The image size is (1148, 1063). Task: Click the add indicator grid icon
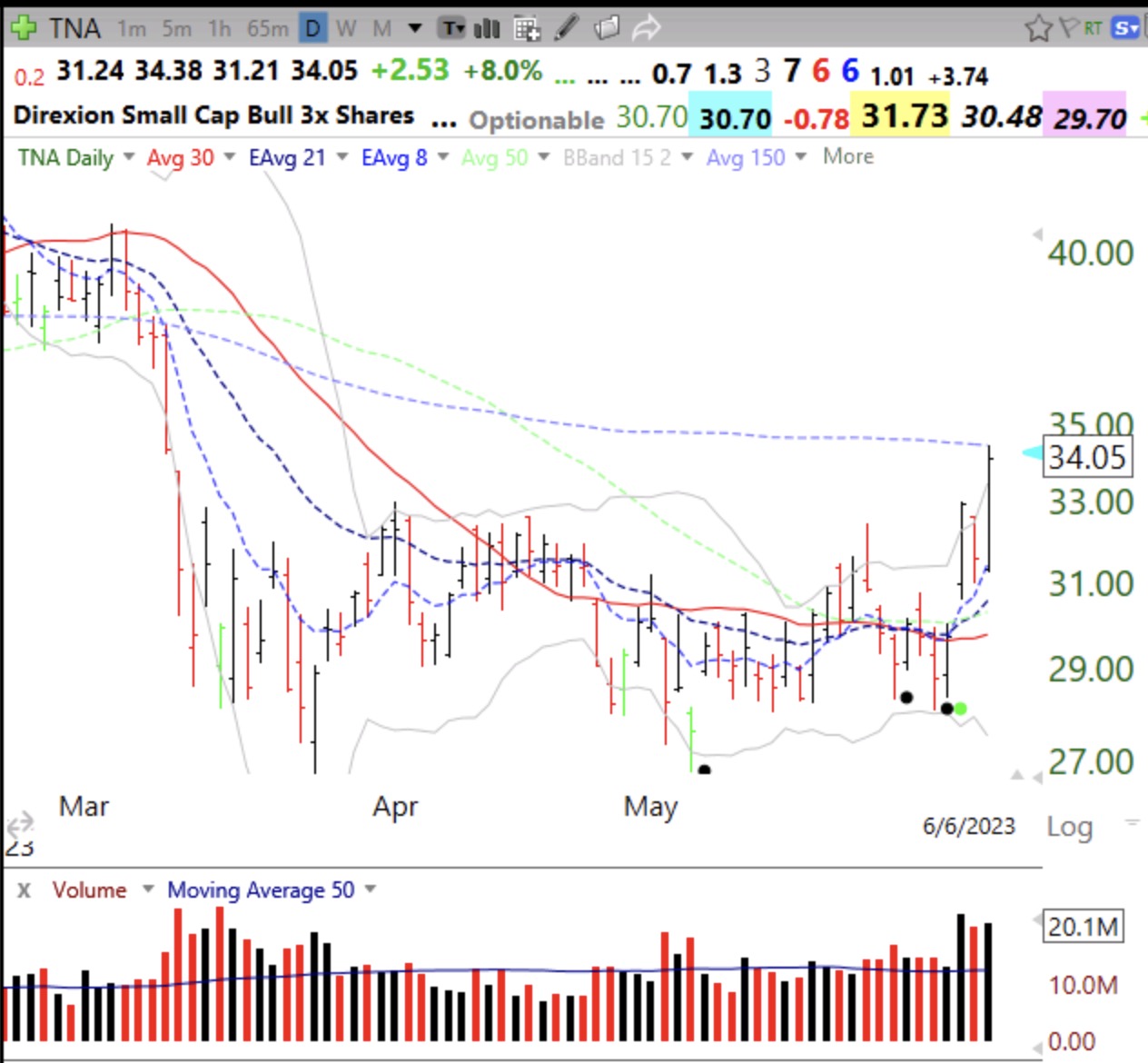click(527, 29)
